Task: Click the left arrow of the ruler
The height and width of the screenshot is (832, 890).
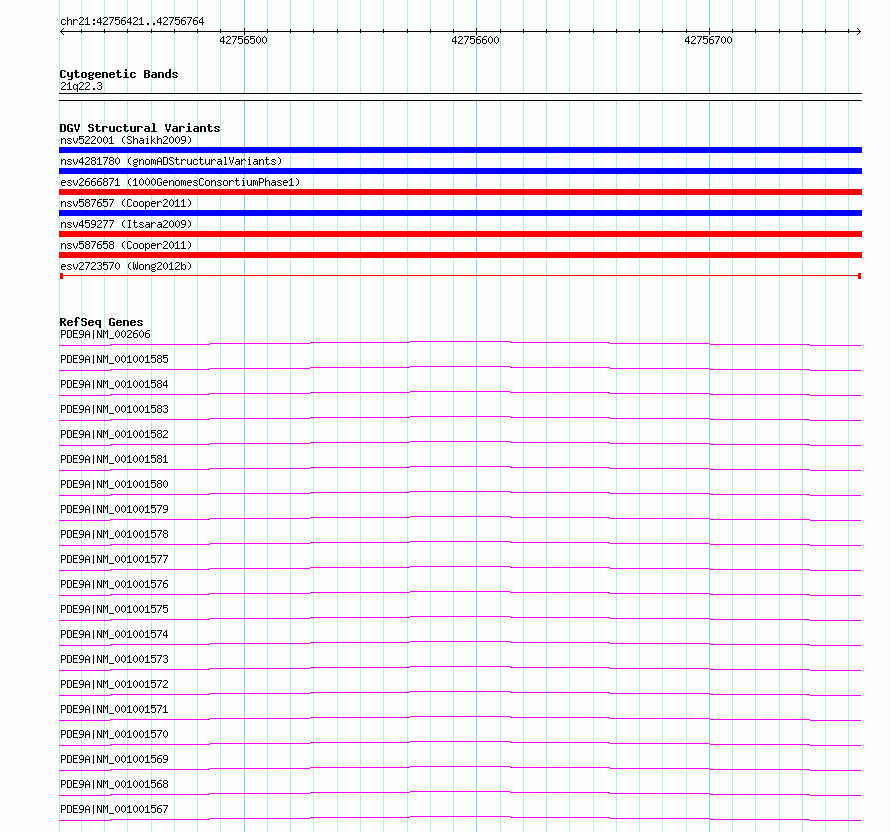Action: click(x=62, y=31)
